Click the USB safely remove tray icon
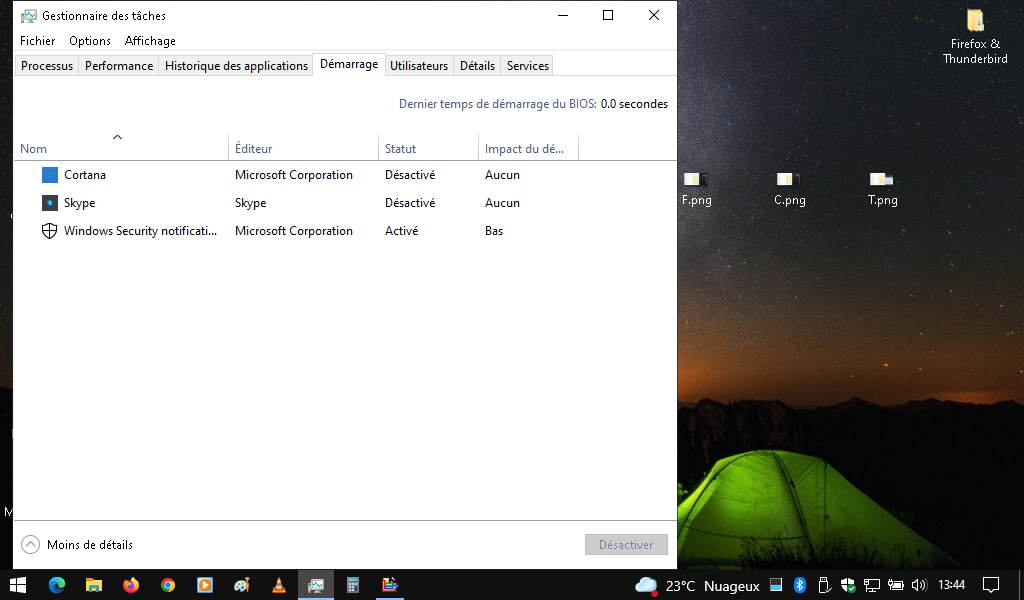Viewport: 1024px width, 600px height. pyautogui.click(x=824, y=585)
